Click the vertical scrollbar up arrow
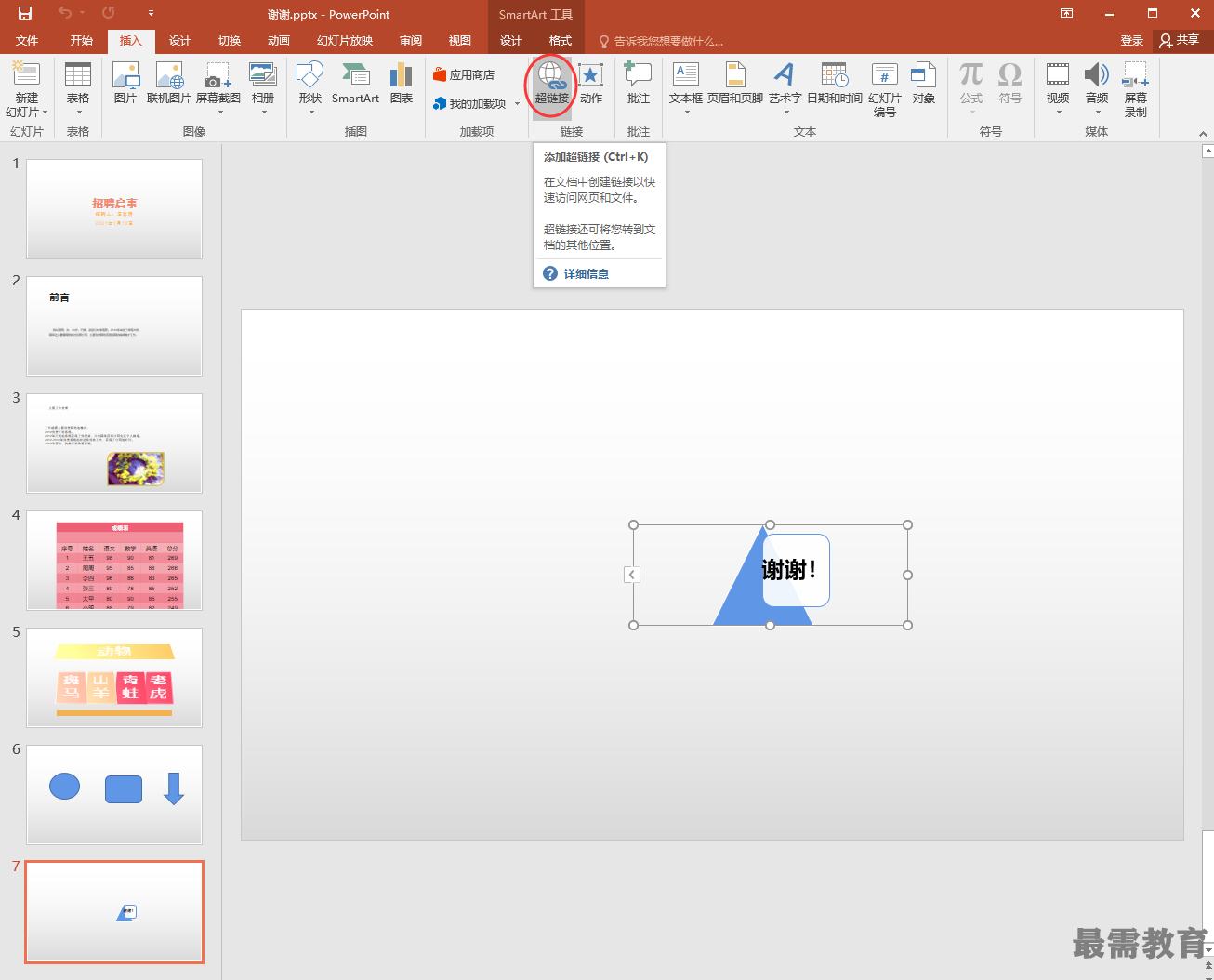Viewport: 1214px width, 980px height. pyautogui.click(x=1207, y=150)
